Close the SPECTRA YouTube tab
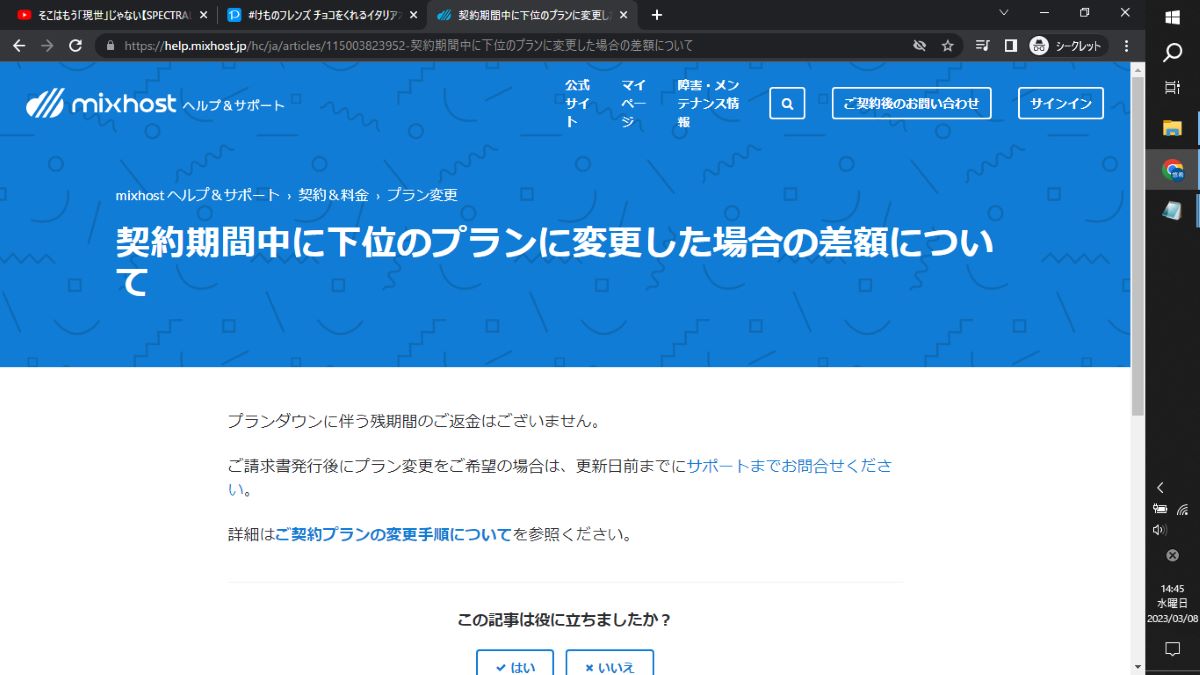 (x=204, y=15)
